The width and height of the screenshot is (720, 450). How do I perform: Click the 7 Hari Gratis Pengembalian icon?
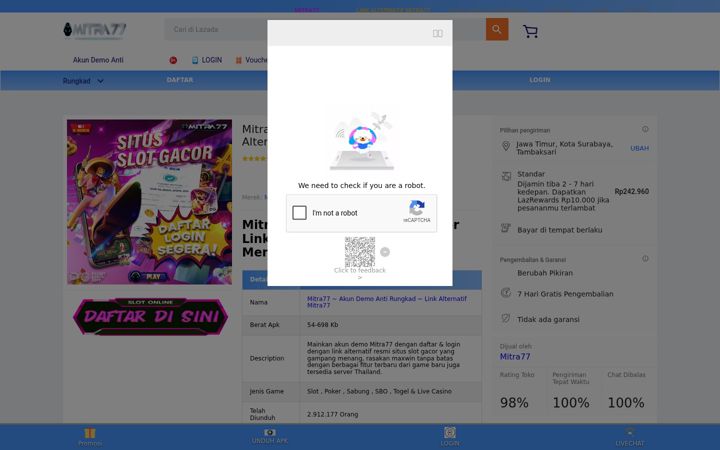point(506,292)
